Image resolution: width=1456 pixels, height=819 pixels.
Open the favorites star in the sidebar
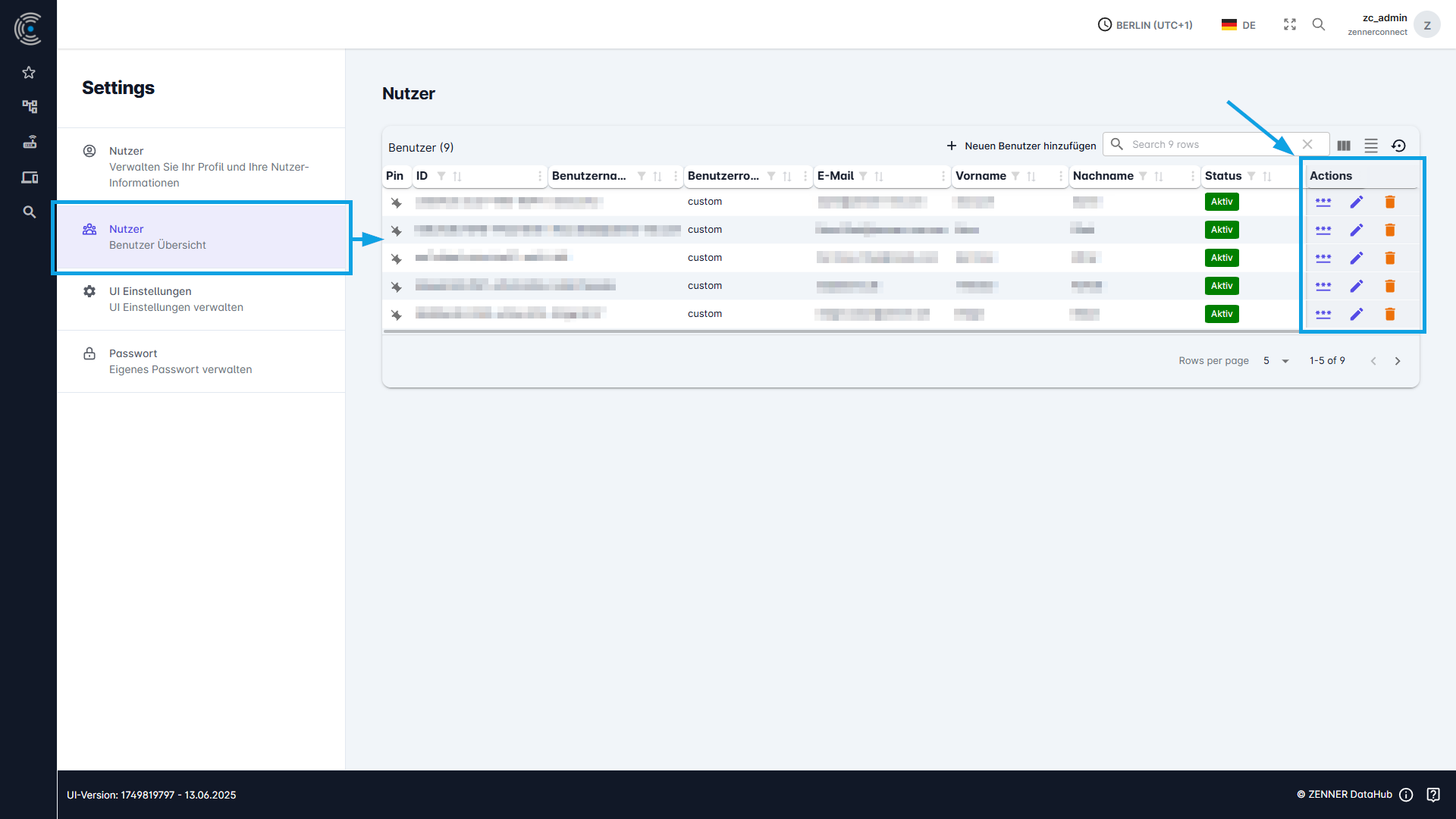tap(29, 72)
